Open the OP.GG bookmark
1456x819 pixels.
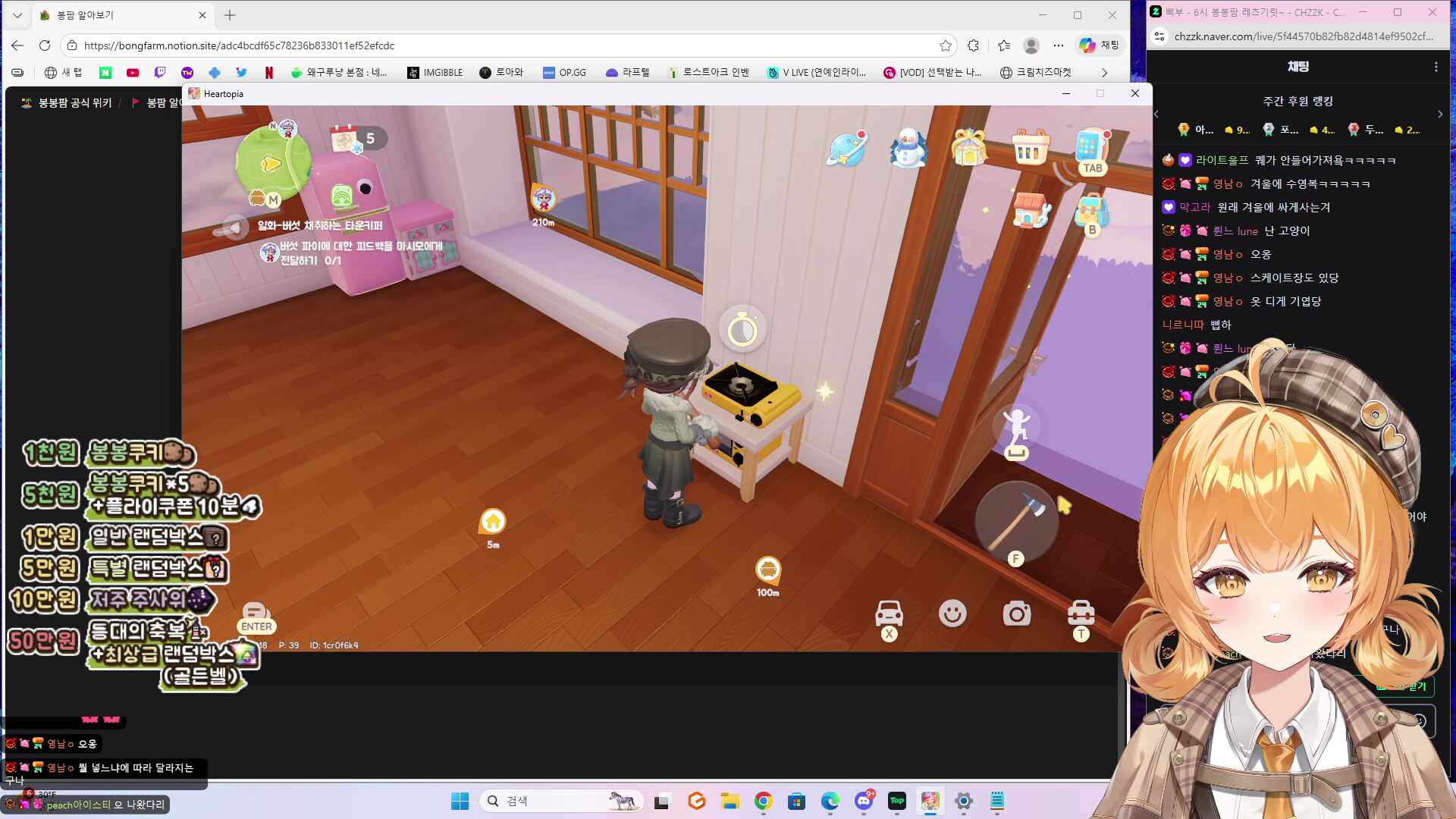click(x=564, y=72)
